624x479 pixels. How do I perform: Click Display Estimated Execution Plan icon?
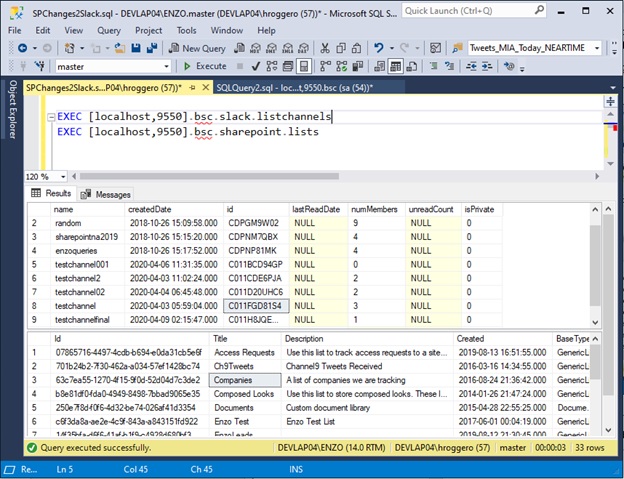point(272,66)
